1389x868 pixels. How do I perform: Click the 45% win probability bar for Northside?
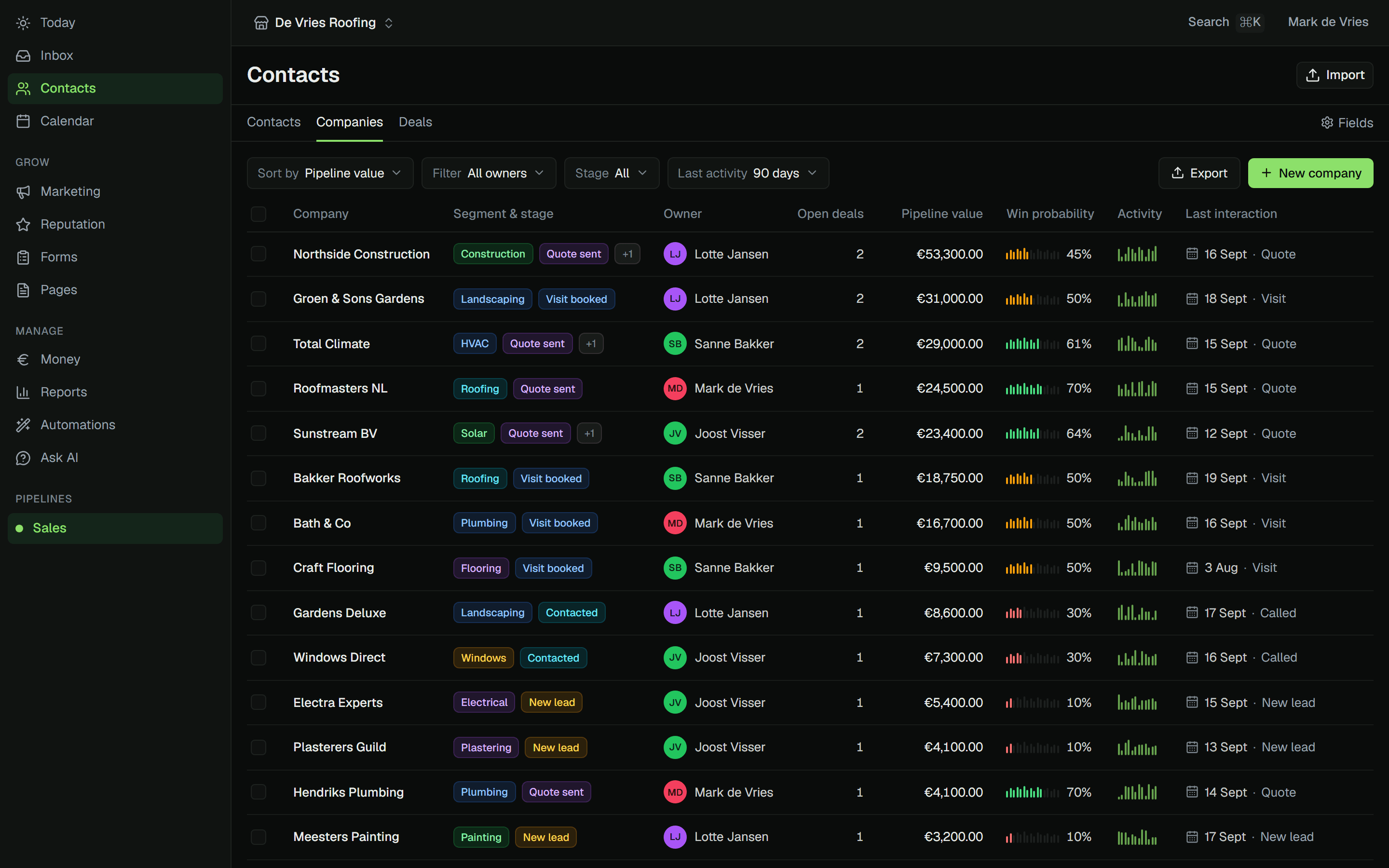tap(1032, 254)
